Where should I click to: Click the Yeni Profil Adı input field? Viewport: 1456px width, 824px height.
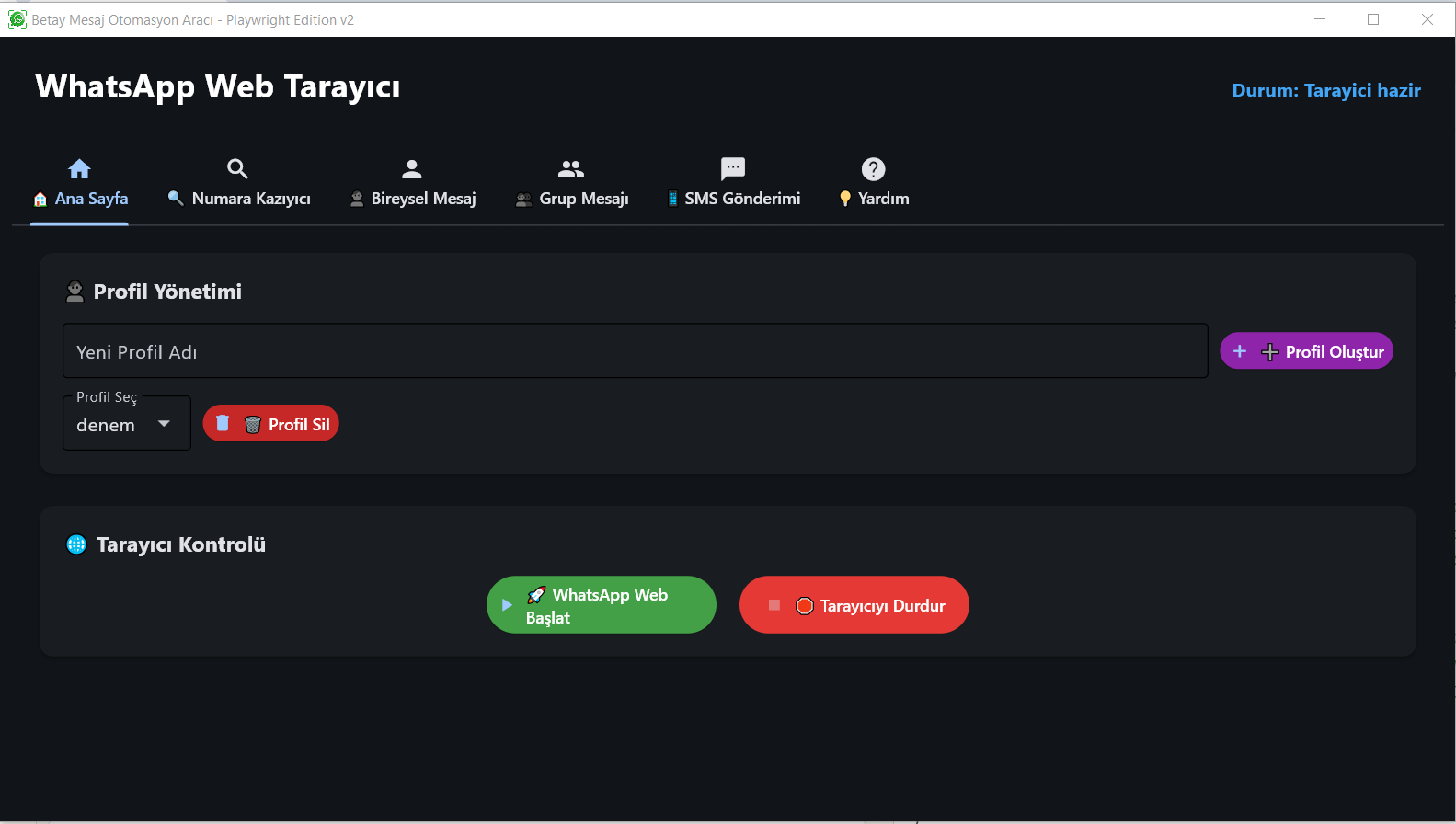click(x=635, y=350)
